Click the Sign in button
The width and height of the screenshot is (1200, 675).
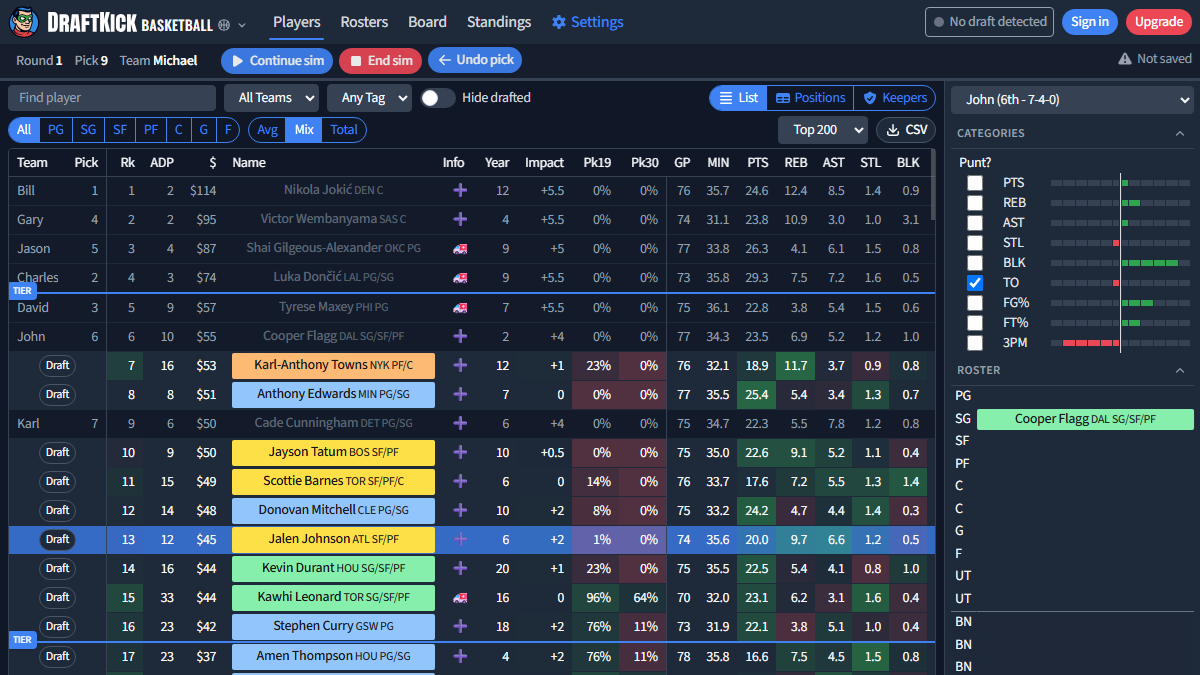pos(1090,22)
